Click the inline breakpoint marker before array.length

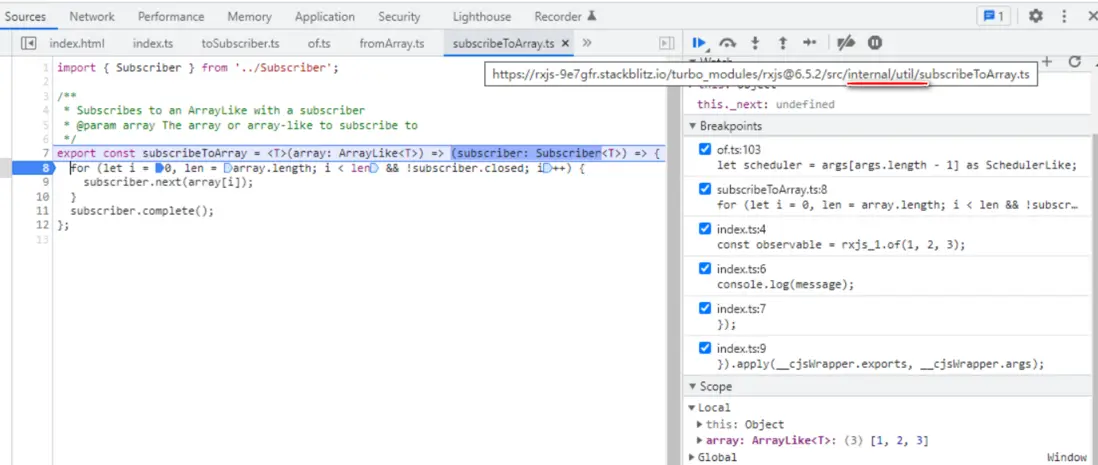[228, 168]
